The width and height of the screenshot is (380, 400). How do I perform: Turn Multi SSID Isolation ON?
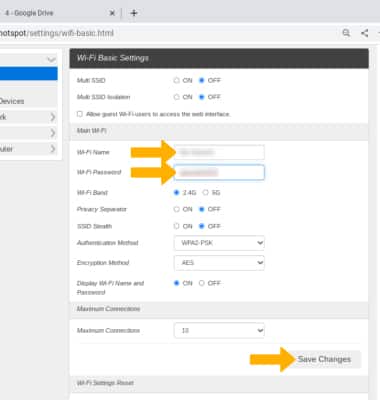pos(177,97)
